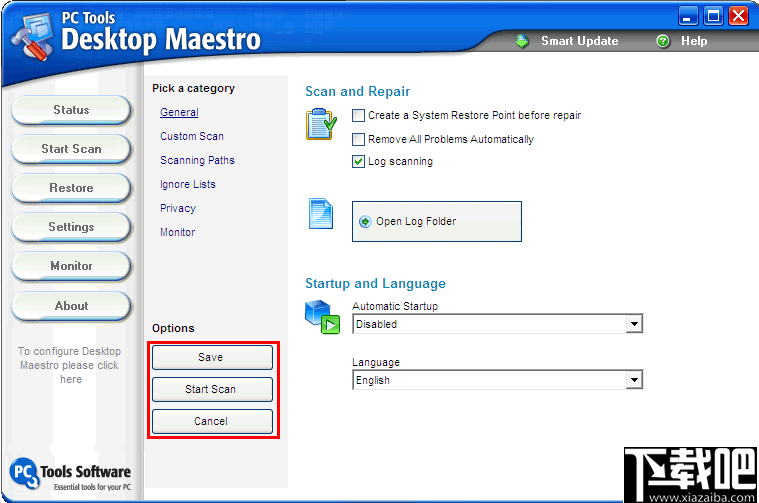
Task: Click the Smart Update text link
Action: (579, 41)
